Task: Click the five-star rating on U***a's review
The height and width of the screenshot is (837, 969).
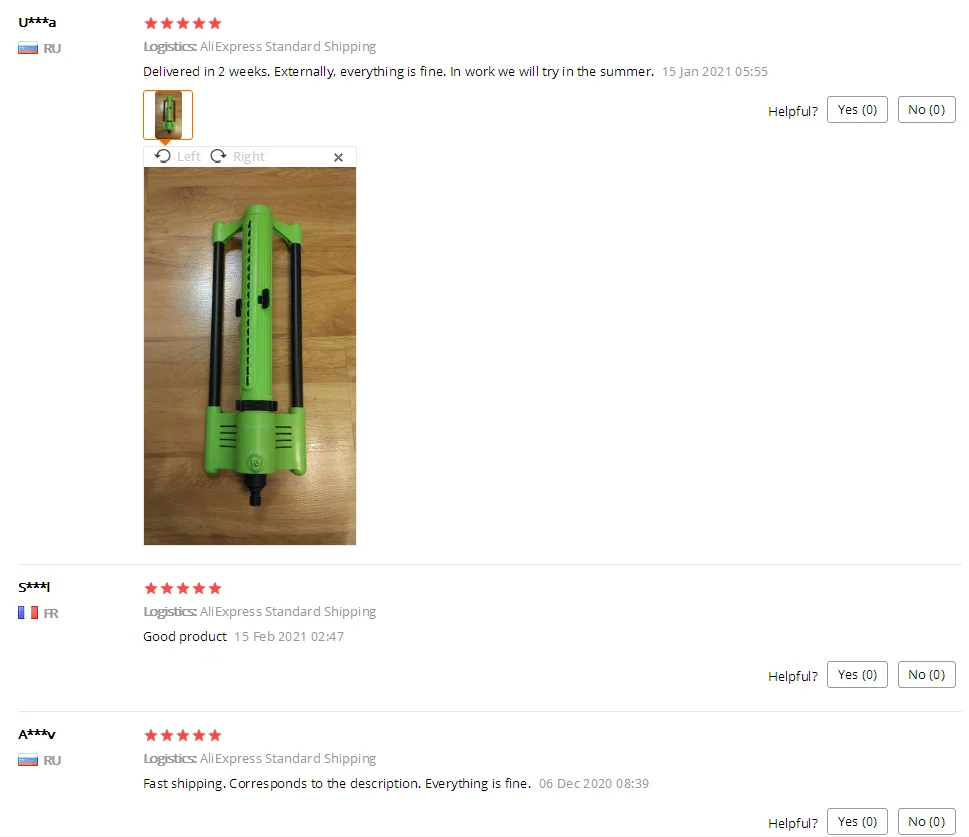Action: click(182, 23)
